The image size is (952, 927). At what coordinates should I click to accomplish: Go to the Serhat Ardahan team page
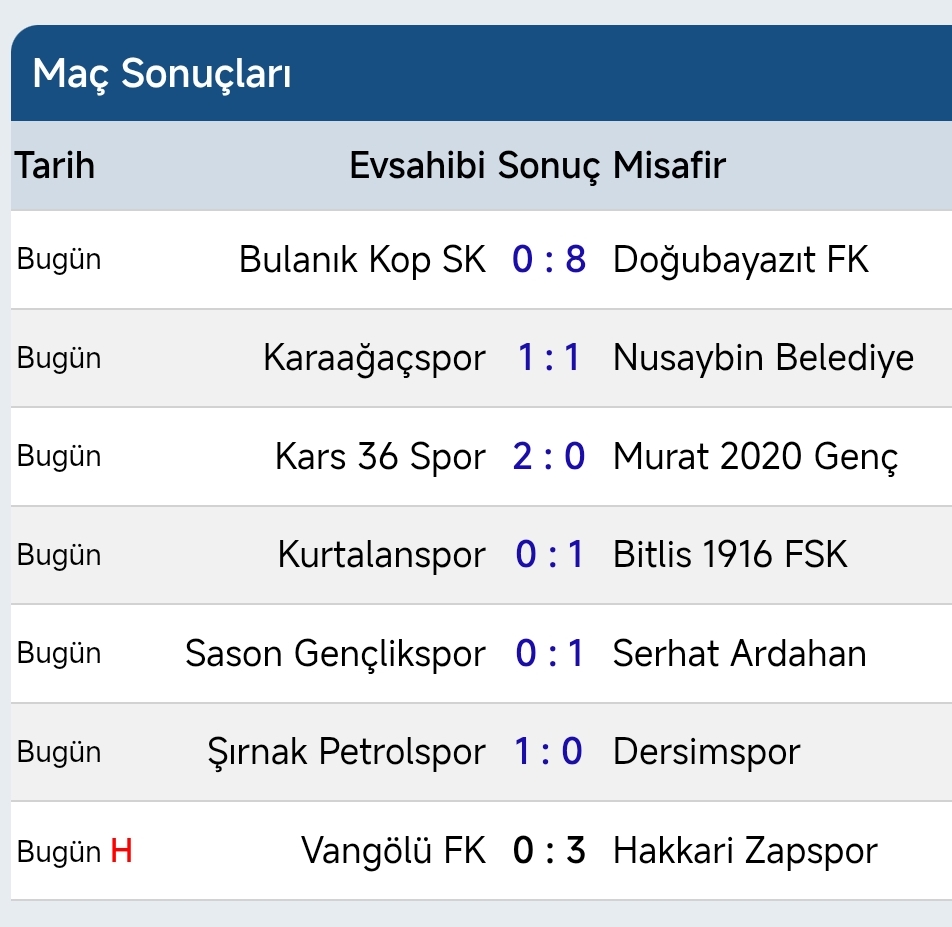(739, 654)
